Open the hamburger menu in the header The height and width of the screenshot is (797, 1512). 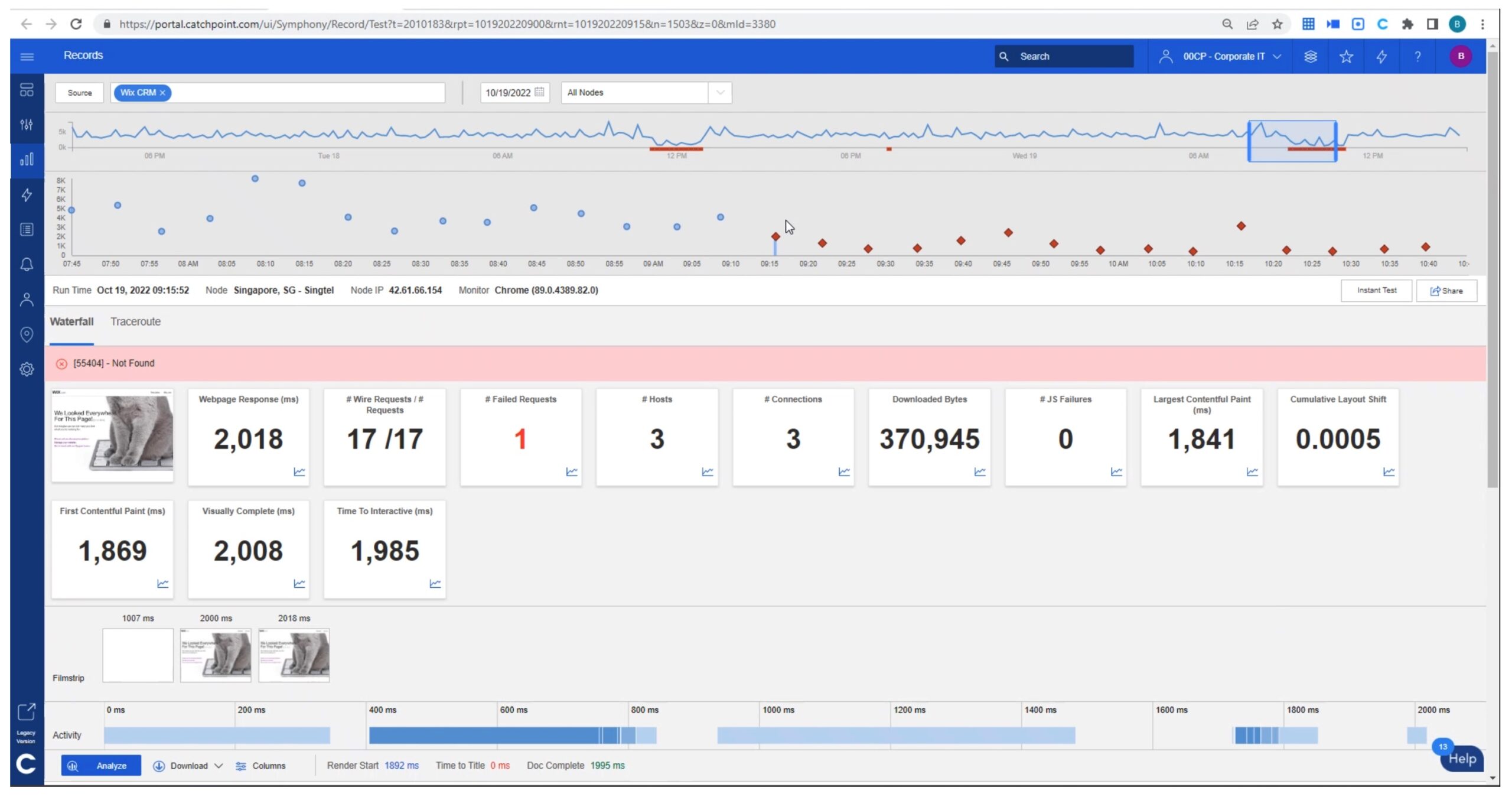pos(27,57)
